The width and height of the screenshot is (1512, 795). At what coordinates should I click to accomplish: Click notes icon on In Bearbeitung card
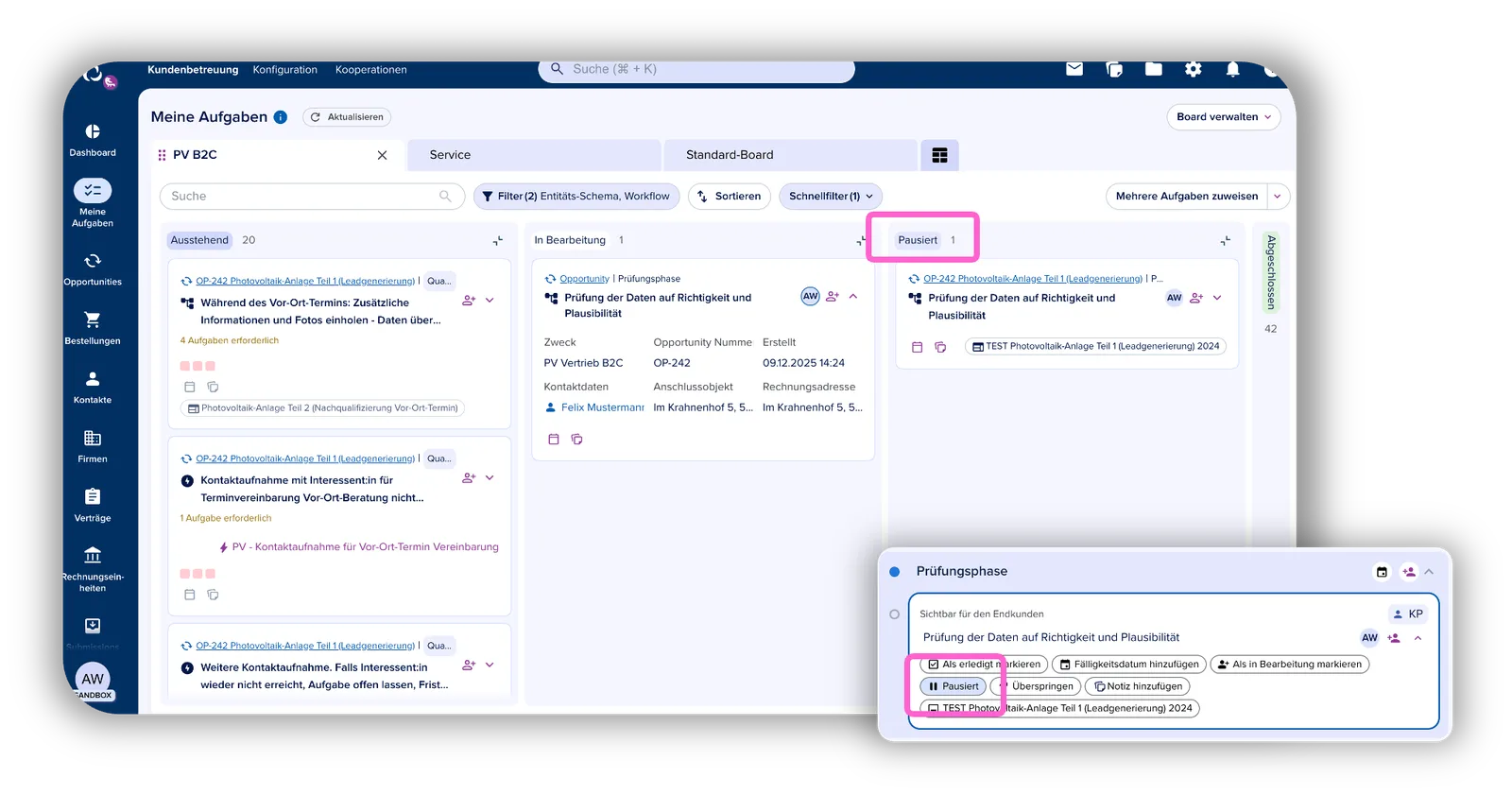pyautogui.click(x=576, y=440)
